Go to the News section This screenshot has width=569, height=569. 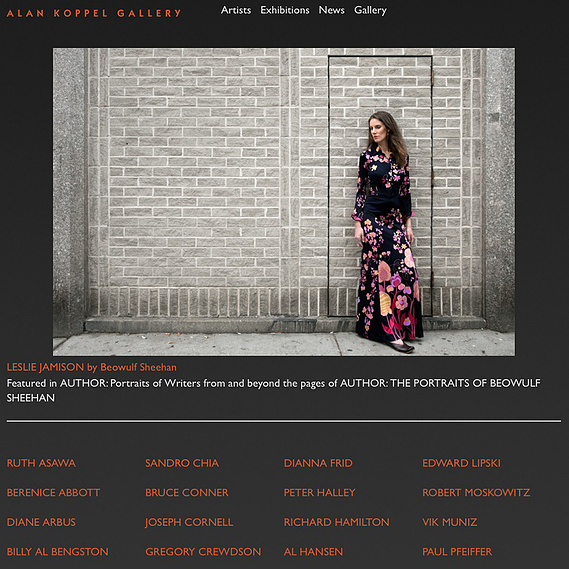click(331, 10)
